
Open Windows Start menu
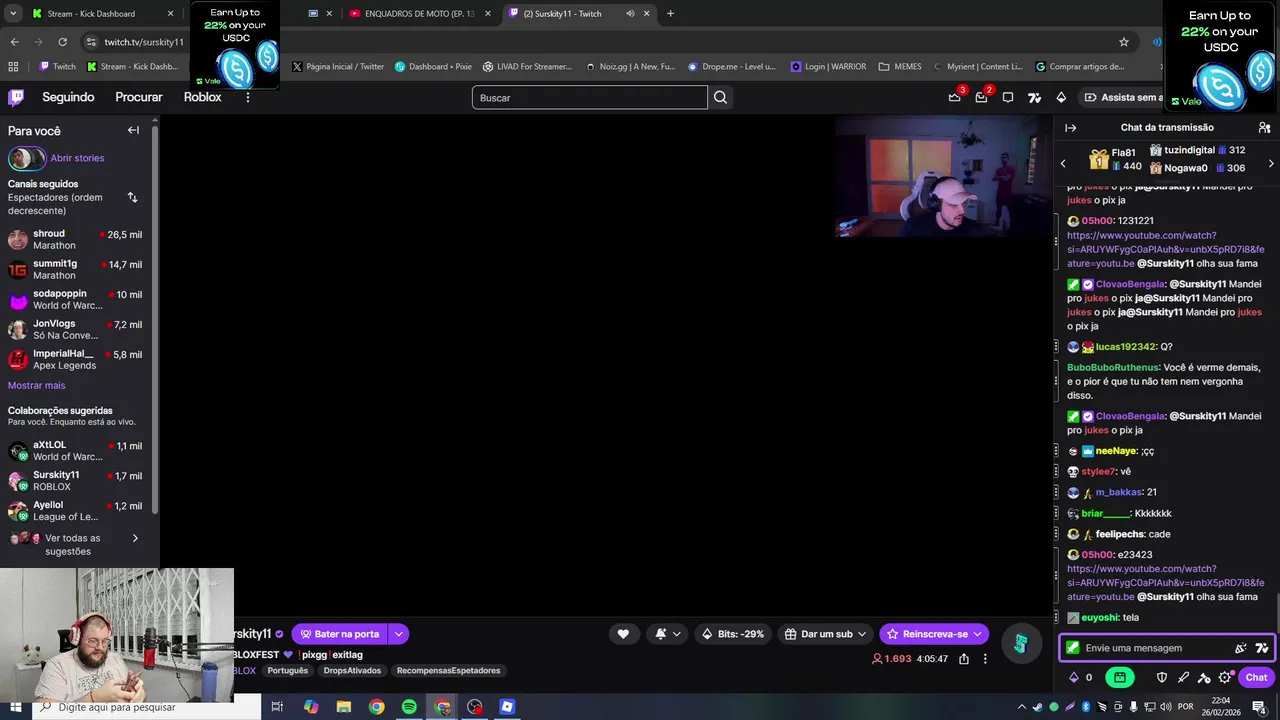pos(15,707)
